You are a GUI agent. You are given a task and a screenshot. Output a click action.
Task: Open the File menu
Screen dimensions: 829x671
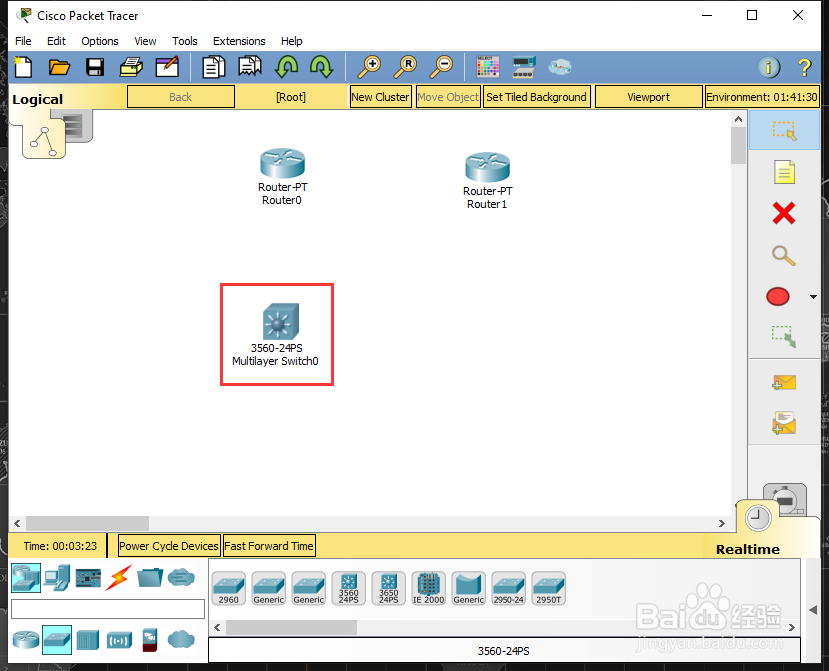(23, 41)
